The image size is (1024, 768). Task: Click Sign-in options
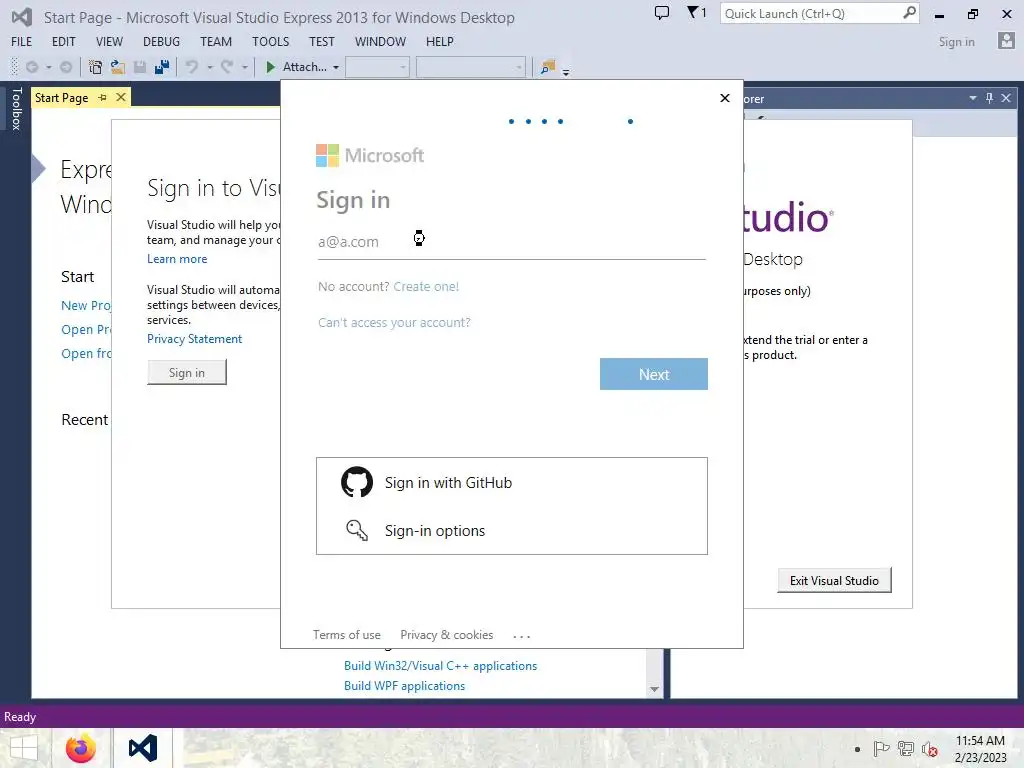click(435, 531)
